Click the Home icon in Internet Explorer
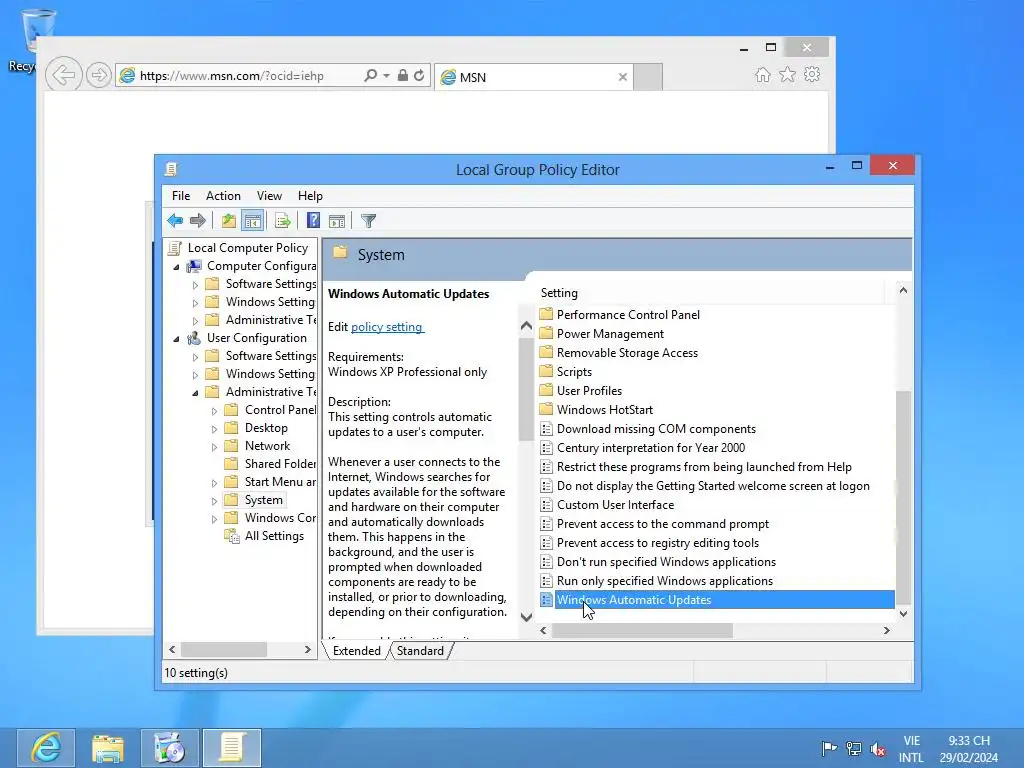The height and width of the screenshot is (768, 1024). tap(763, 74)
